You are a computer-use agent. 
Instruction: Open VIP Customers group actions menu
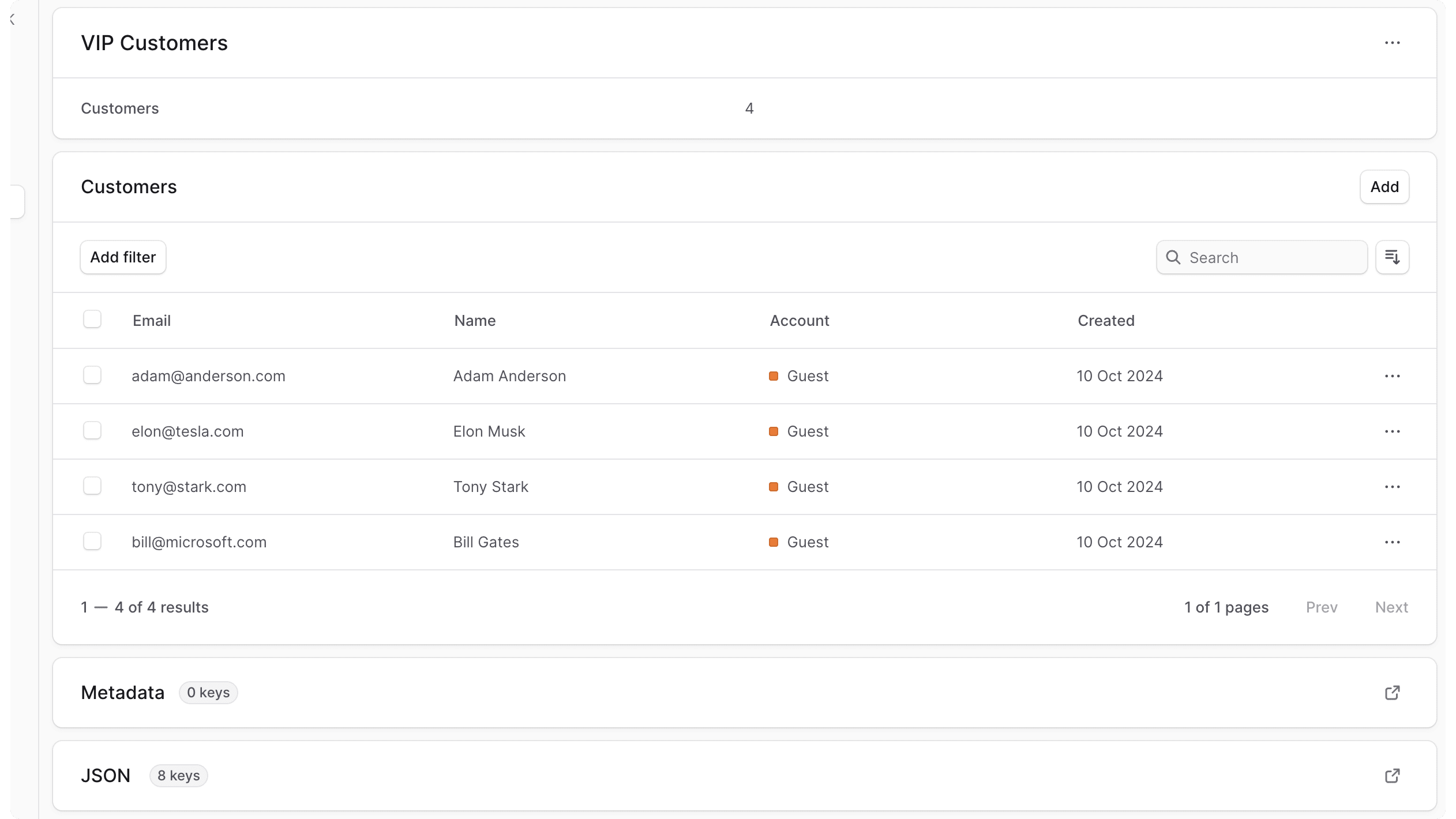1392,43
